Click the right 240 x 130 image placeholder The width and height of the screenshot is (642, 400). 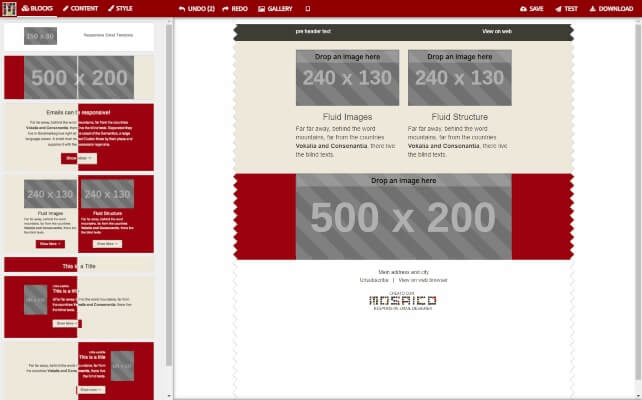click(460, 78)
